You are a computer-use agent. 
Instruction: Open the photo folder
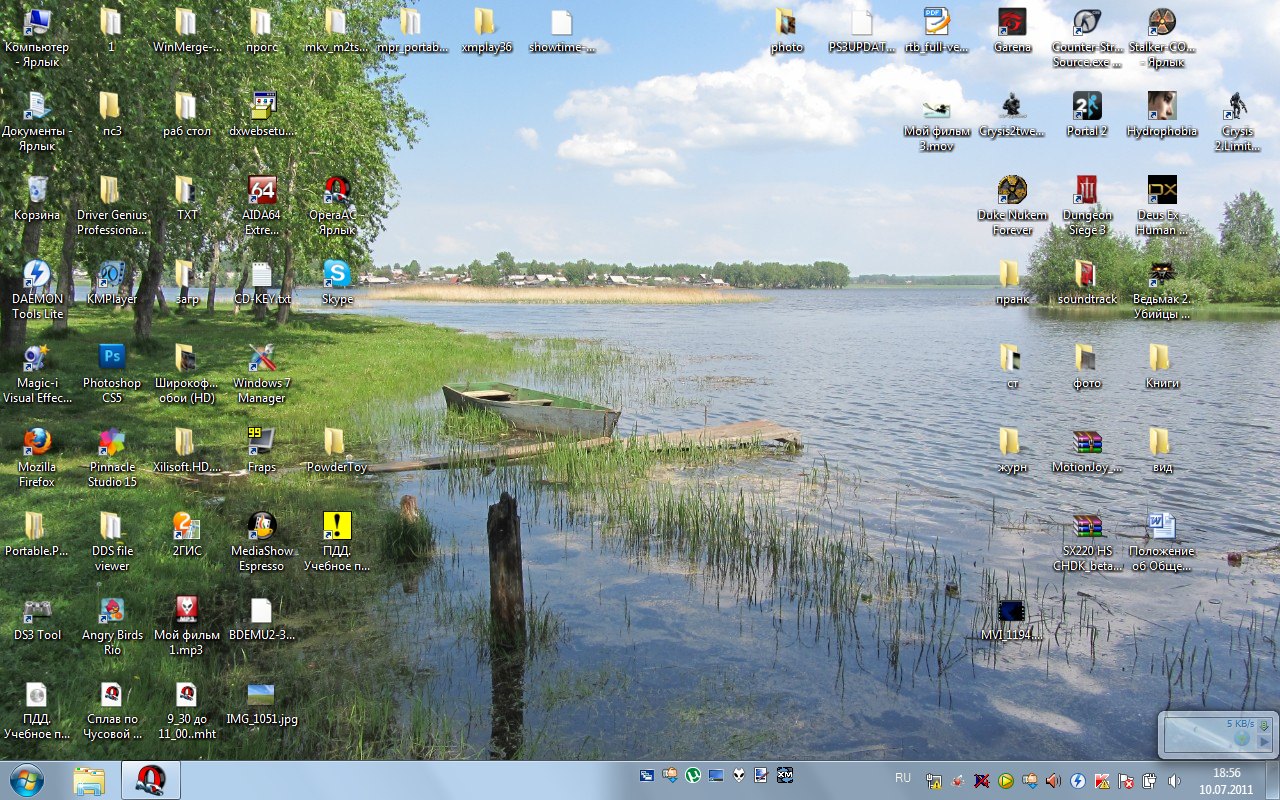click(787, 30)
